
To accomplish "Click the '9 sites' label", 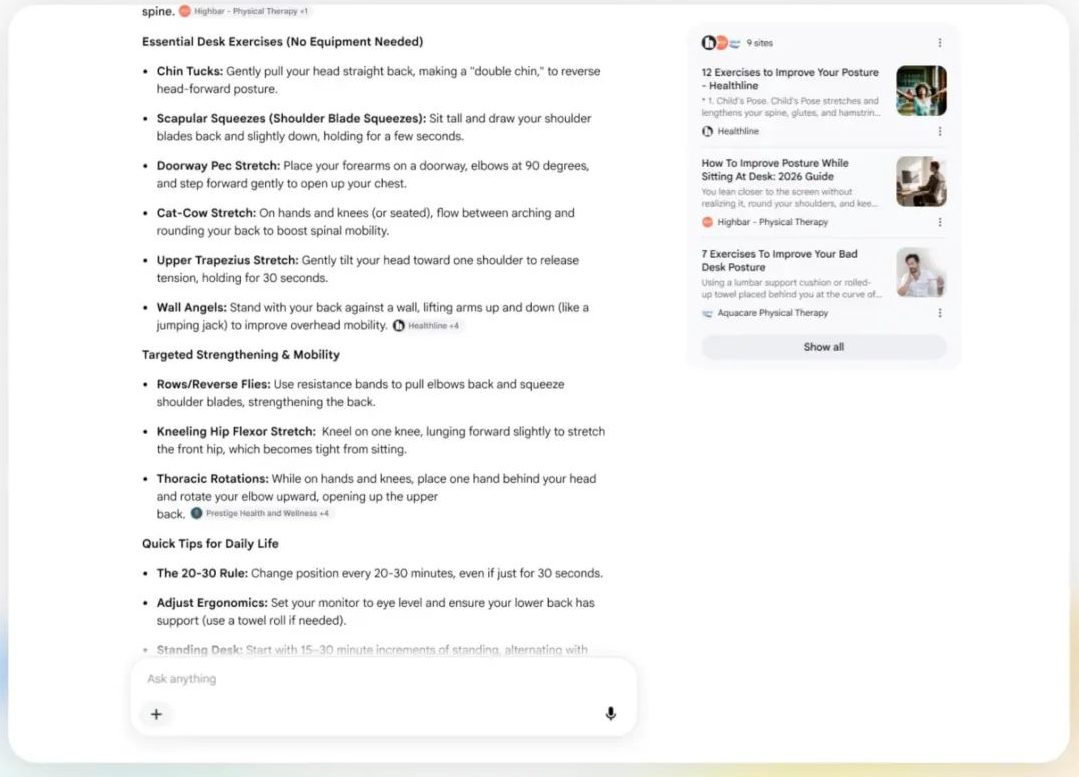I will pos(760,43).
